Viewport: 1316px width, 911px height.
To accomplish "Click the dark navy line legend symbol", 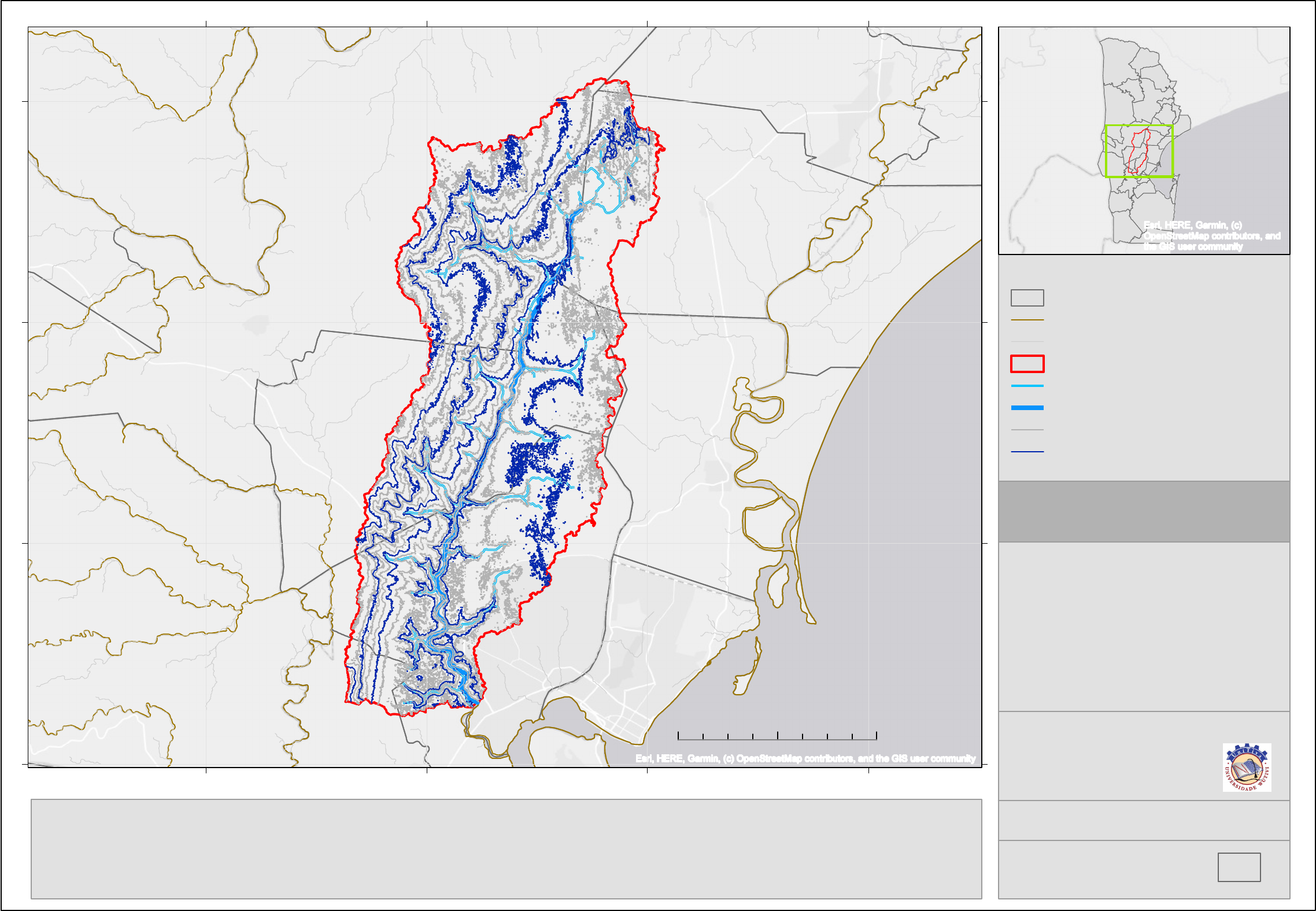I will (1027, 452).
